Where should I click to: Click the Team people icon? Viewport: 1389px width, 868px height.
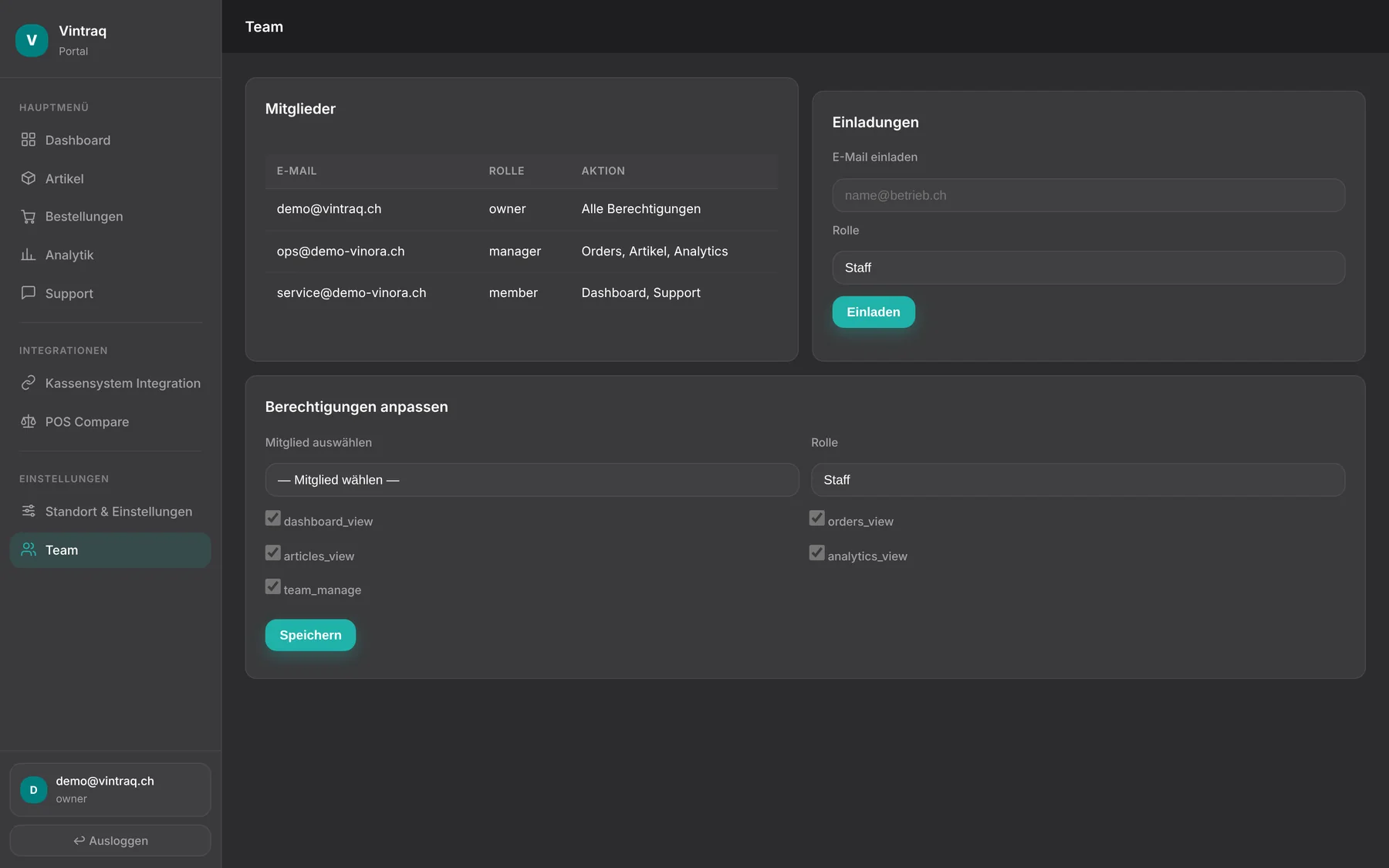coord(29,549)
